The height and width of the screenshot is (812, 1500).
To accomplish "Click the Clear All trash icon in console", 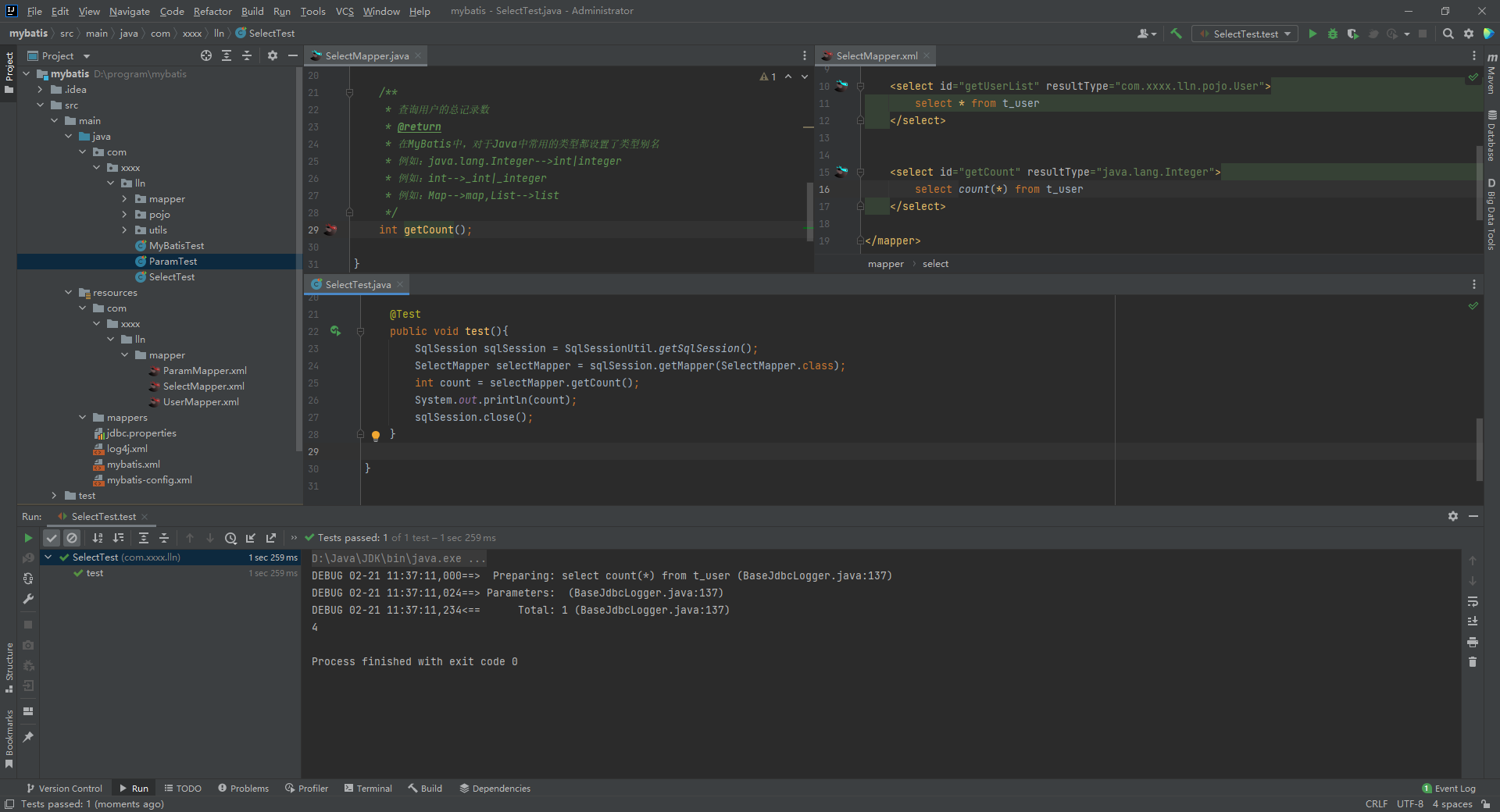I will tap(1473, 662).
